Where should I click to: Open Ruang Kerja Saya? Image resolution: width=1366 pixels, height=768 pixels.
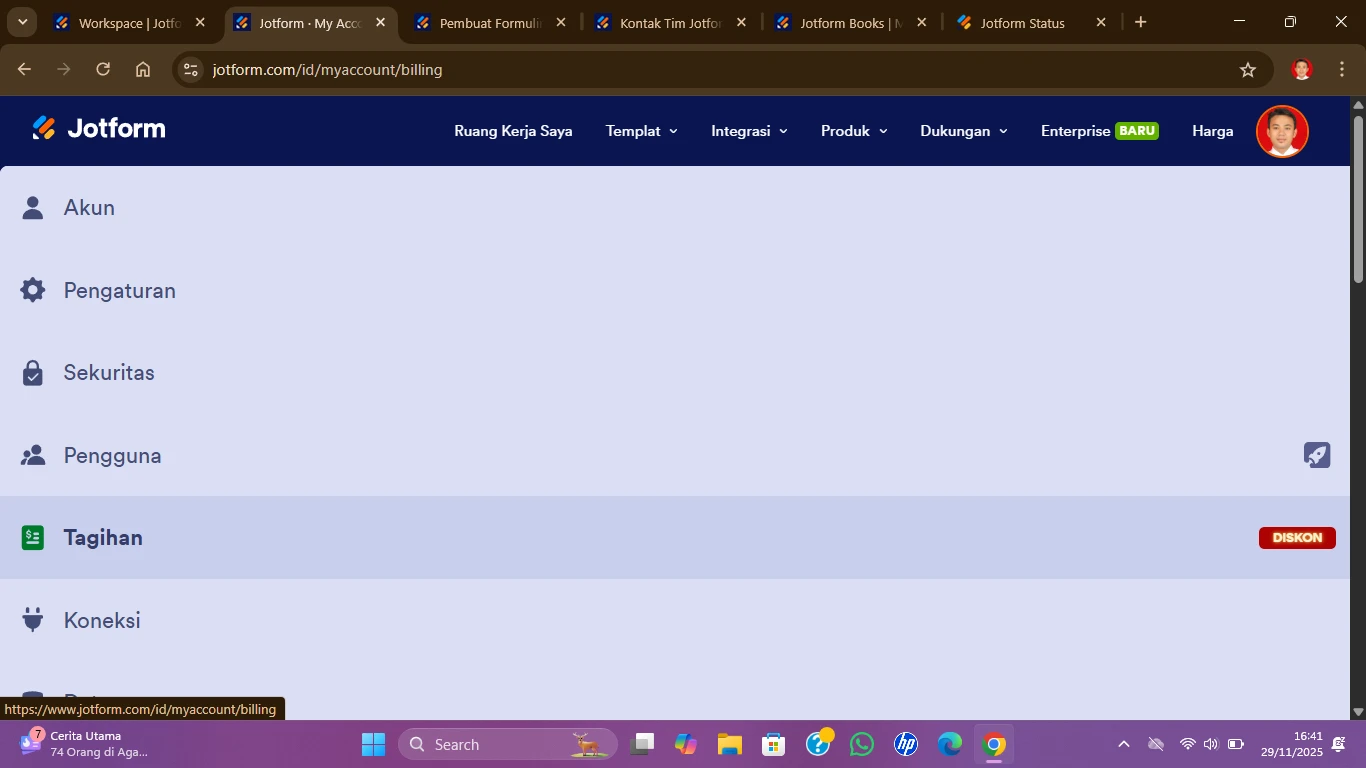tap(512, 131)
